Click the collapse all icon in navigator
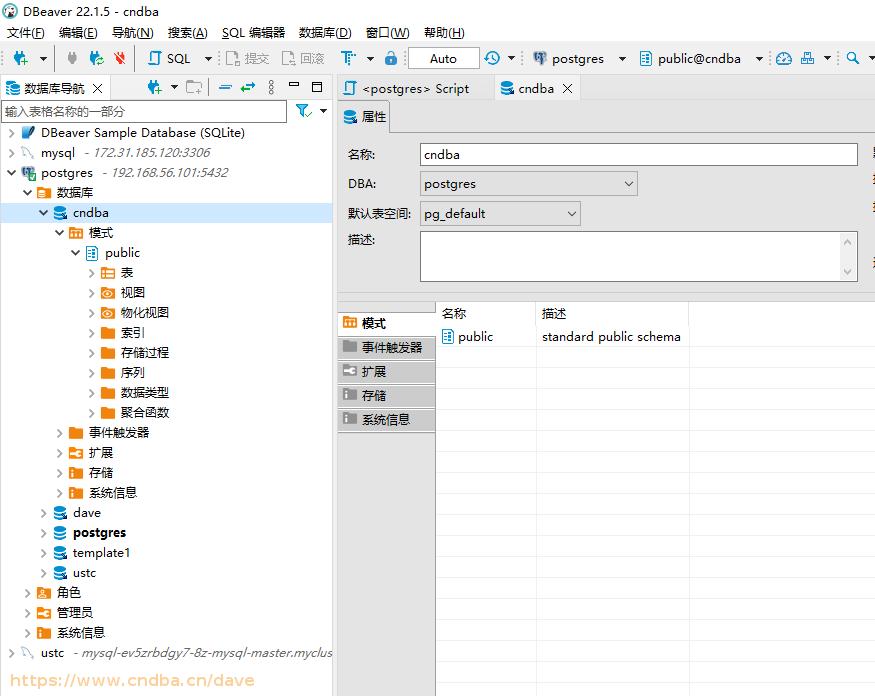The height and width of the screenshot is (696, 875). tap(225, 87)
